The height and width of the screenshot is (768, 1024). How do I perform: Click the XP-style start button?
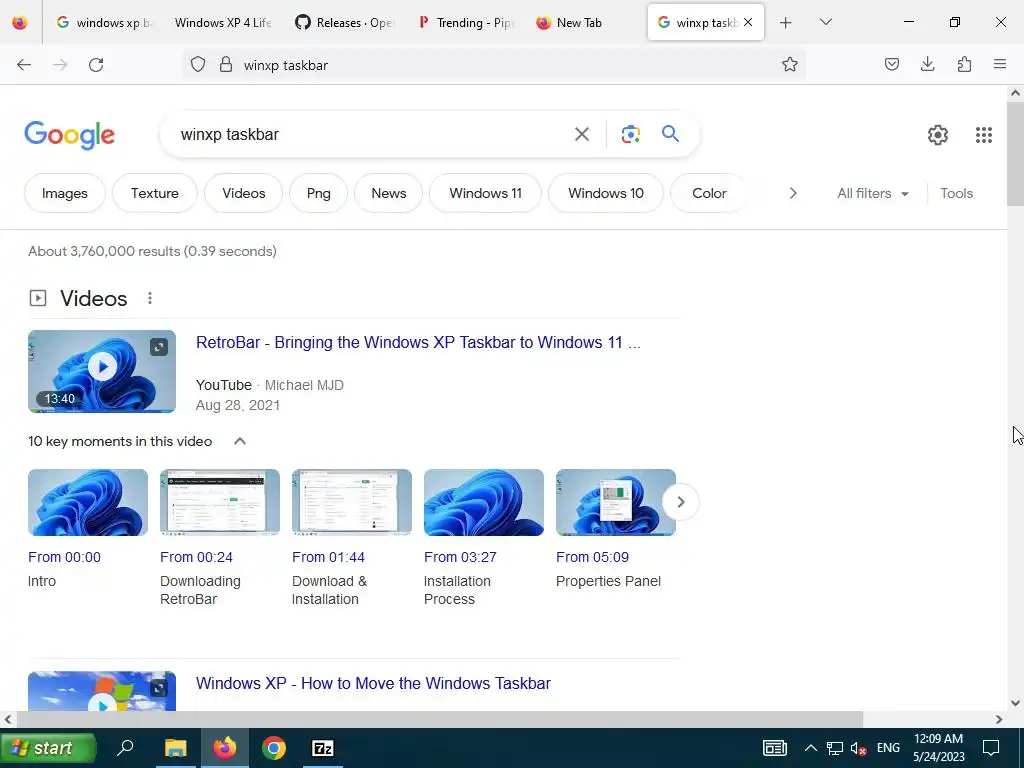click(x=48, y=748)
